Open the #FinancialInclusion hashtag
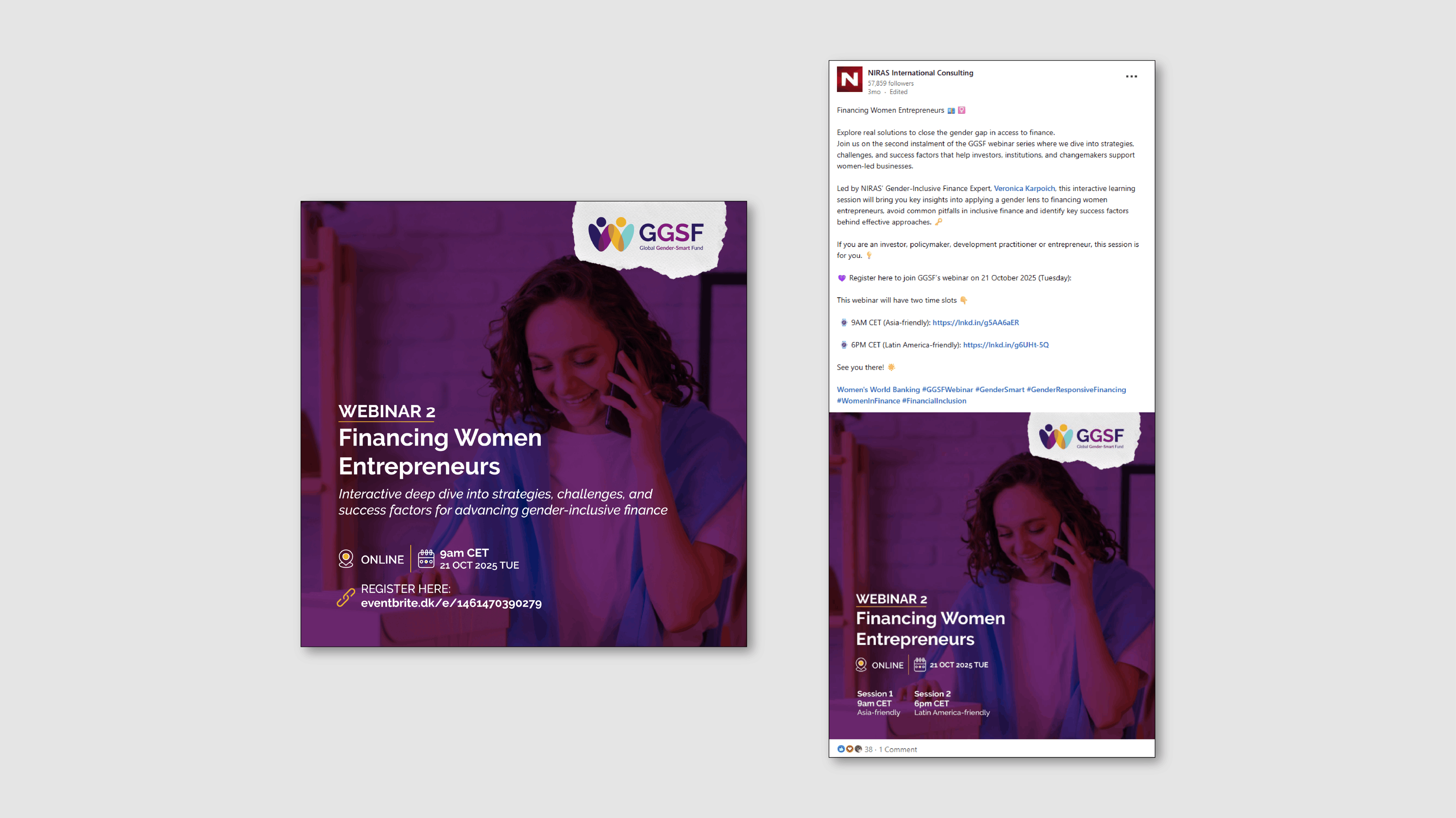 934,401
